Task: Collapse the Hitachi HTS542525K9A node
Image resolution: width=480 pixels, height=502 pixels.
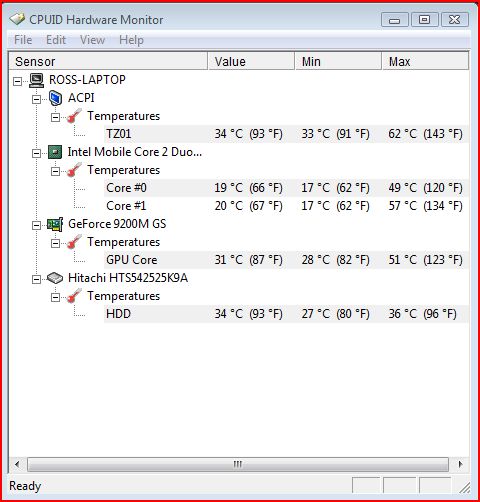Action: click(36, 279)
